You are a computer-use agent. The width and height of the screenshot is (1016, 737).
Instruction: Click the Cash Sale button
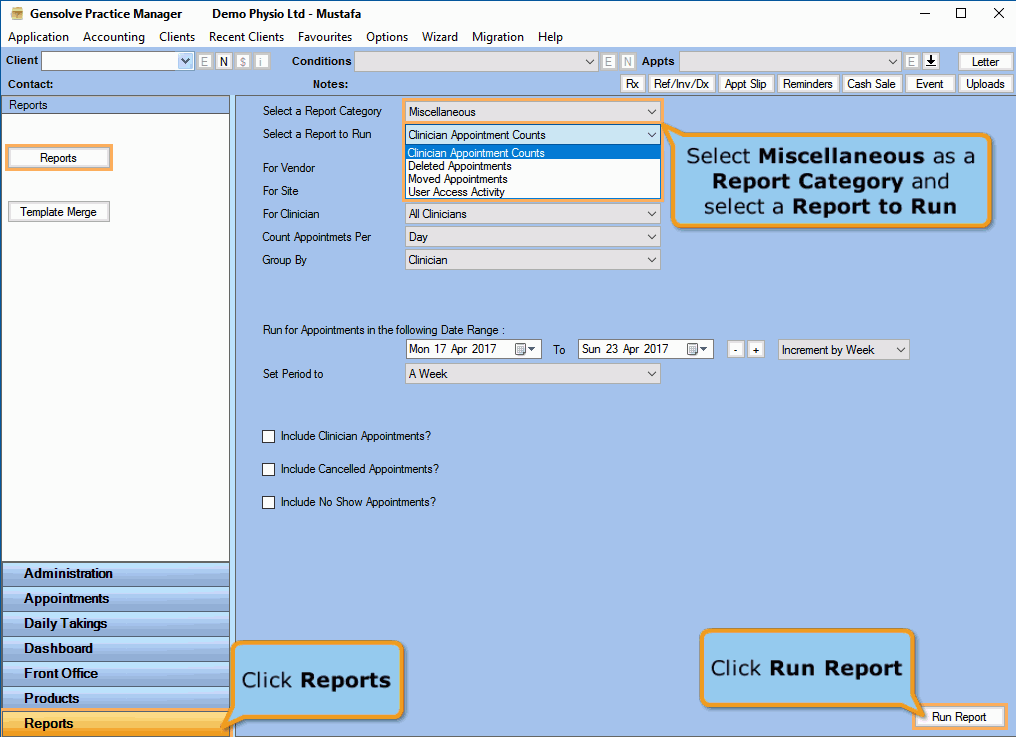(x=871, y=84)
